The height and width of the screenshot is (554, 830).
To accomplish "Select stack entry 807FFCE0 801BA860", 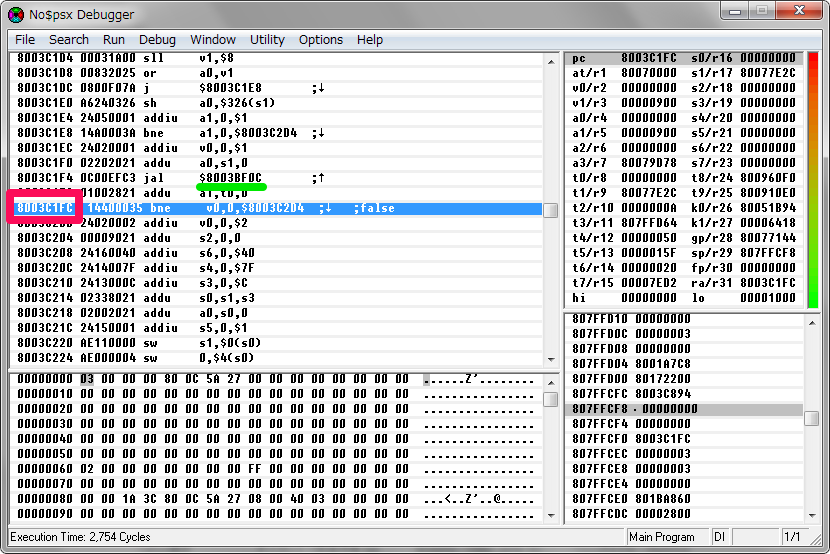I will 684,499.
